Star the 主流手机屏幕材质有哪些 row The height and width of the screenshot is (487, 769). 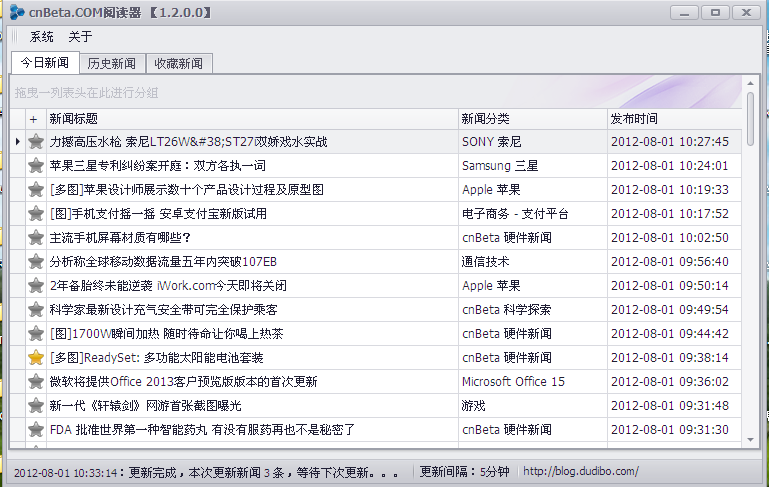click(x=36, y=238)
